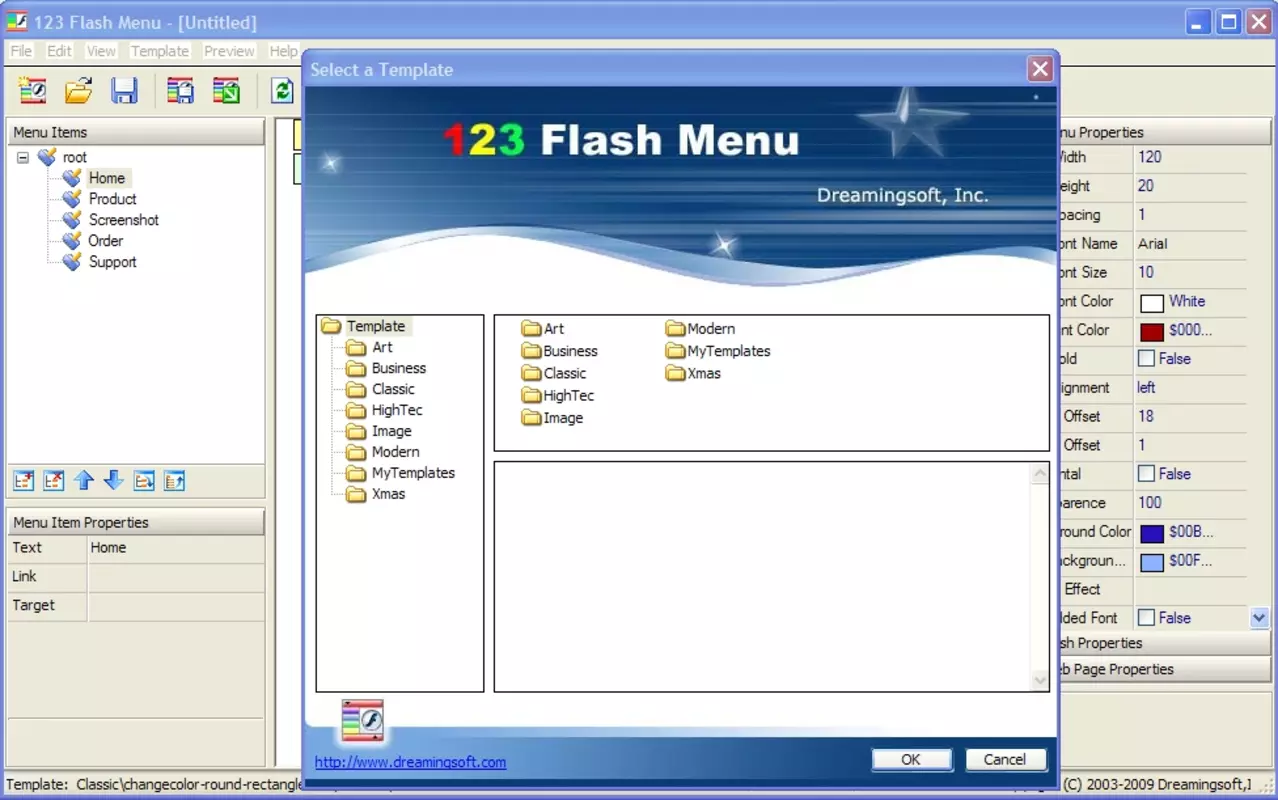The height and width of the screenshot is (800, 1278).
Task: Click the preview pane scrollbar up arrow
Action: [1040, 473]
